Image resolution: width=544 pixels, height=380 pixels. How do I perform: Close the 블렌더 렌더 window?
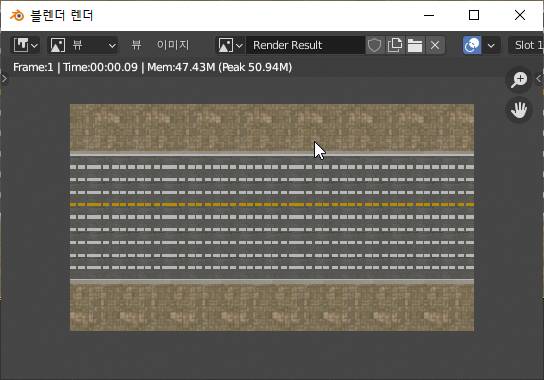[x=520, y=15]
